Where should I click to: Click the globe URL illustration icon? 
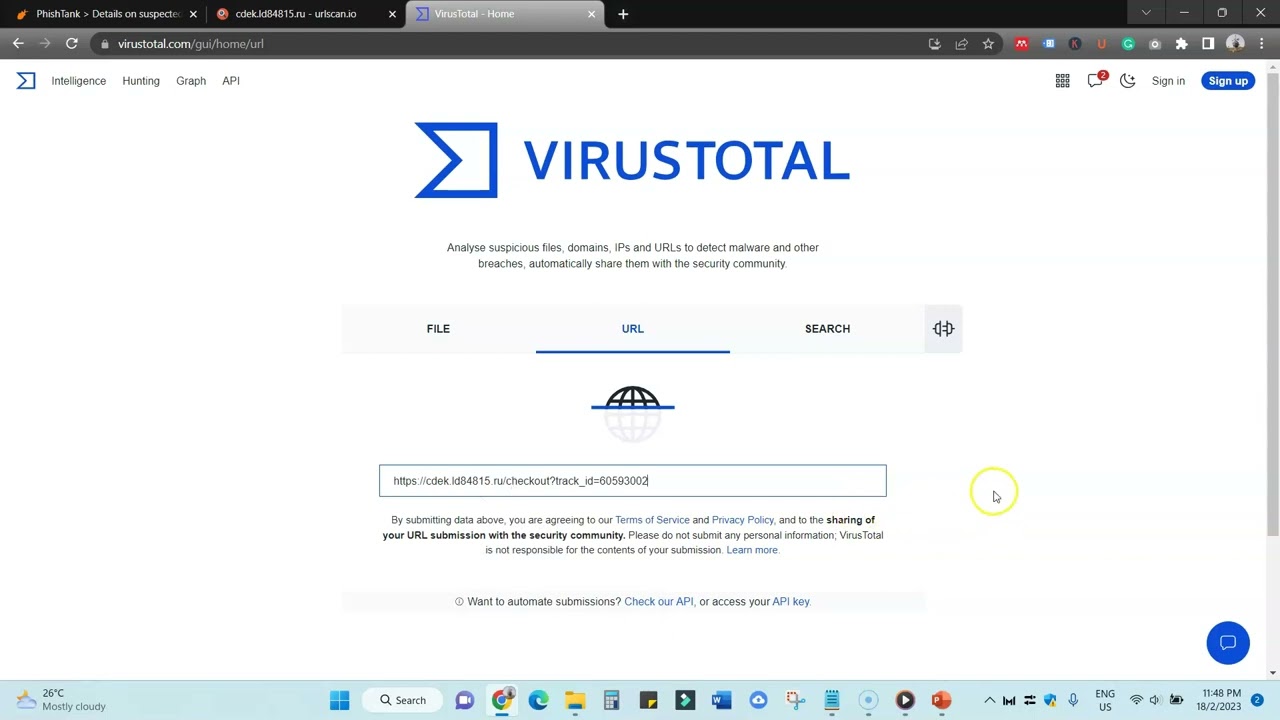(633, 412)
